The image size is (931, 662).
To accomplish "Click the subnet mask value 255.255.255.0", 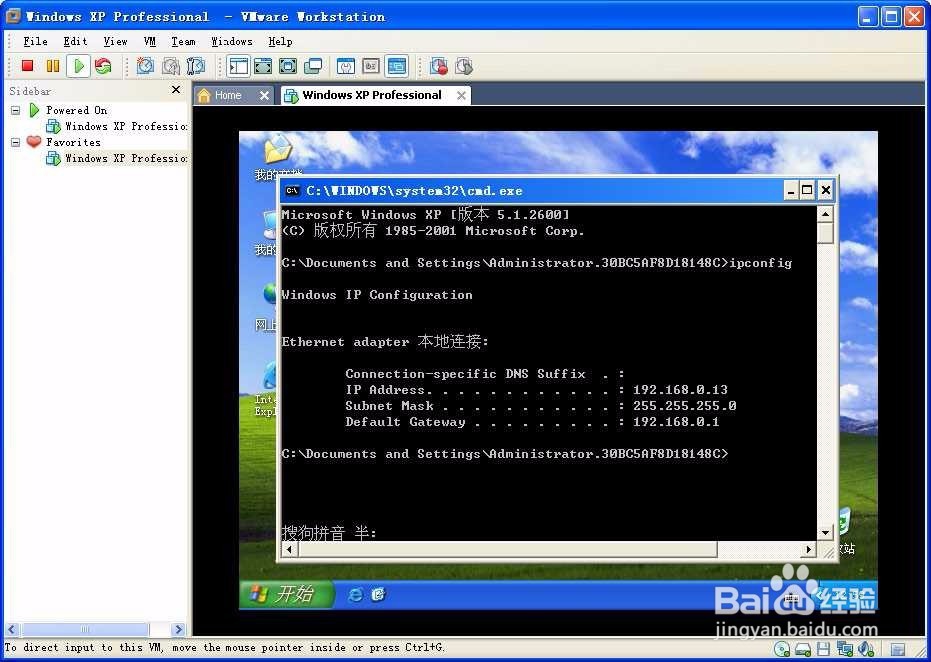I will point(684,406).
